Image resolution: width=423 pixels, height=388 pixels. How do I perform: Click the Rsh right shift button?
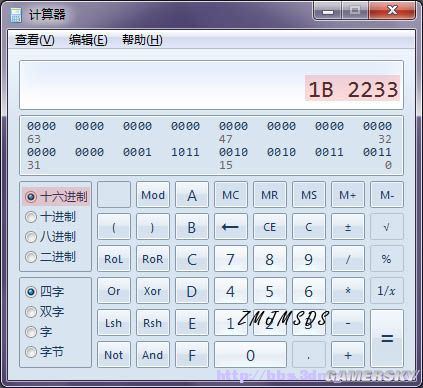[x=153, y=323]
